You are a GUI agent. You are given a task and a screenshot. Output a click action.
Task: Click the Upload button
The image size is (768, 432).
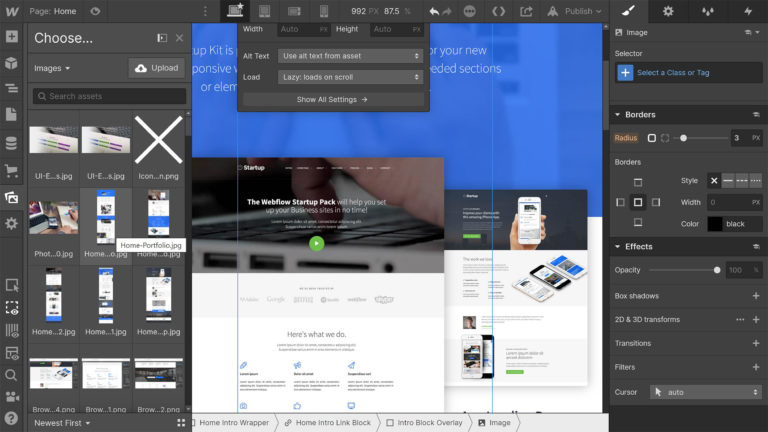[157, 68]
